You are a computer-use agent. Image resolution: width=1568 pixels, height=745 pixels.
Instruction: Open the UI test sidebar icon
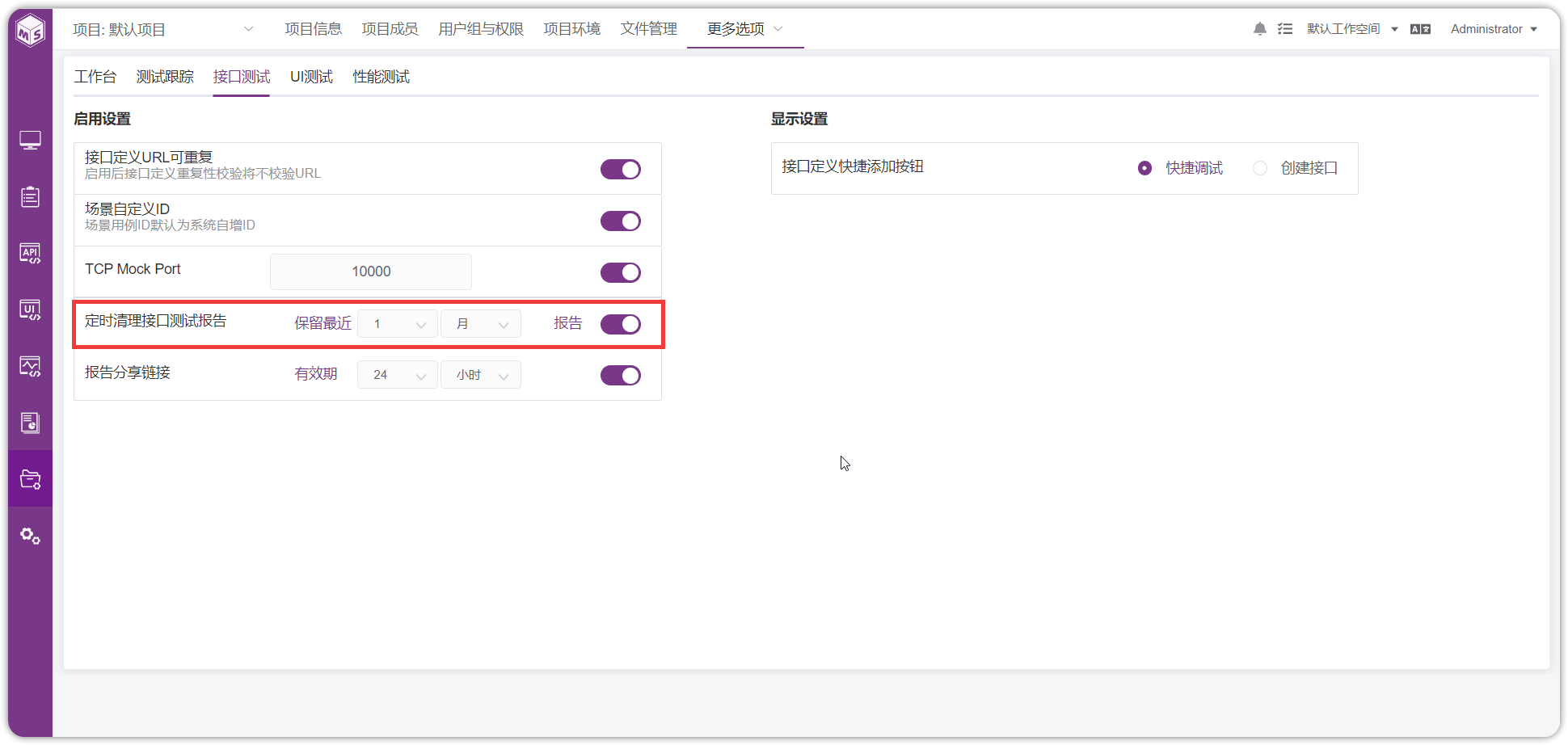coord(31,310)
